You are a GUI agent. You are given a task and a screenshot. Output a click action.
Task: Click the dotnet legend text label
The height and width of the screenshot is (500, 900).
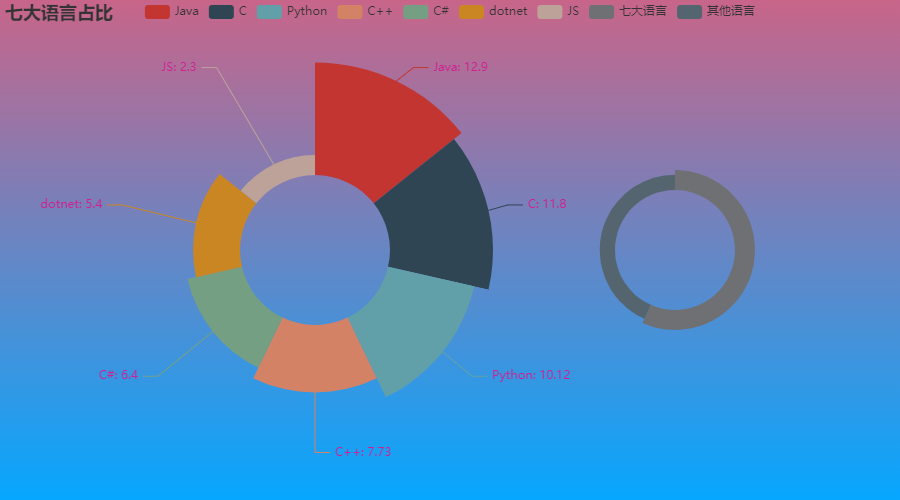508,11
